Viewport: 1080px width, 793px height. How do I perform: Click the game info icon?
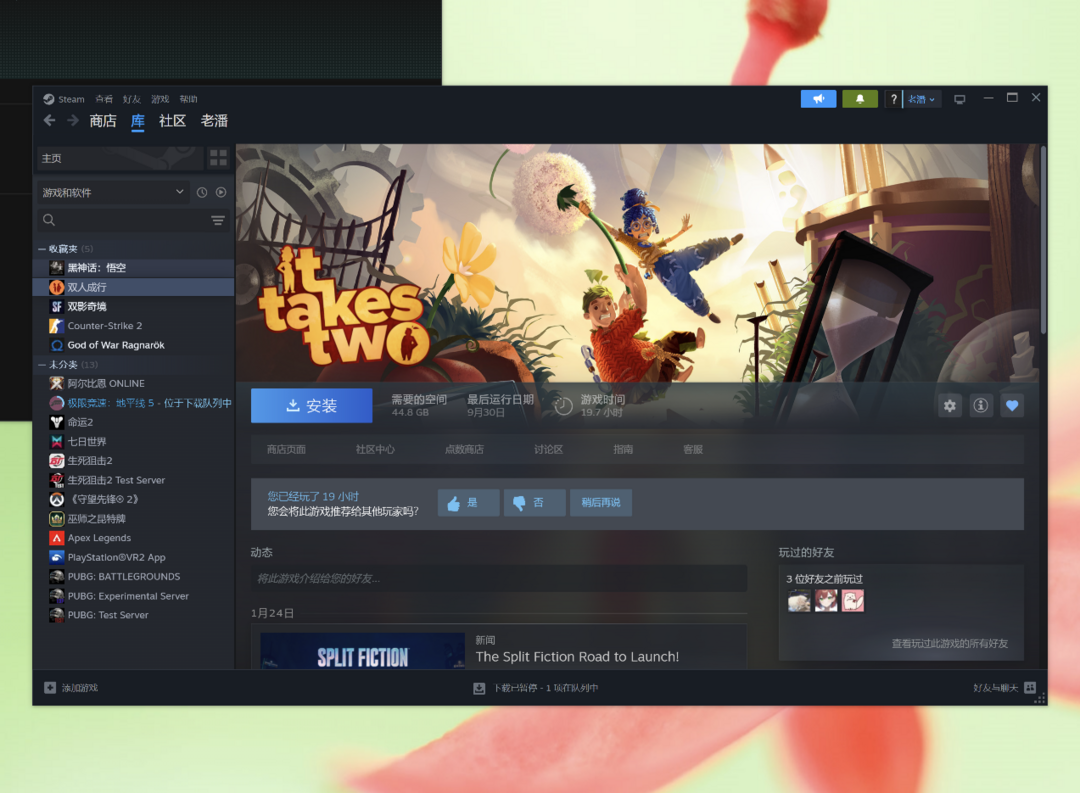tap(981, 405)
